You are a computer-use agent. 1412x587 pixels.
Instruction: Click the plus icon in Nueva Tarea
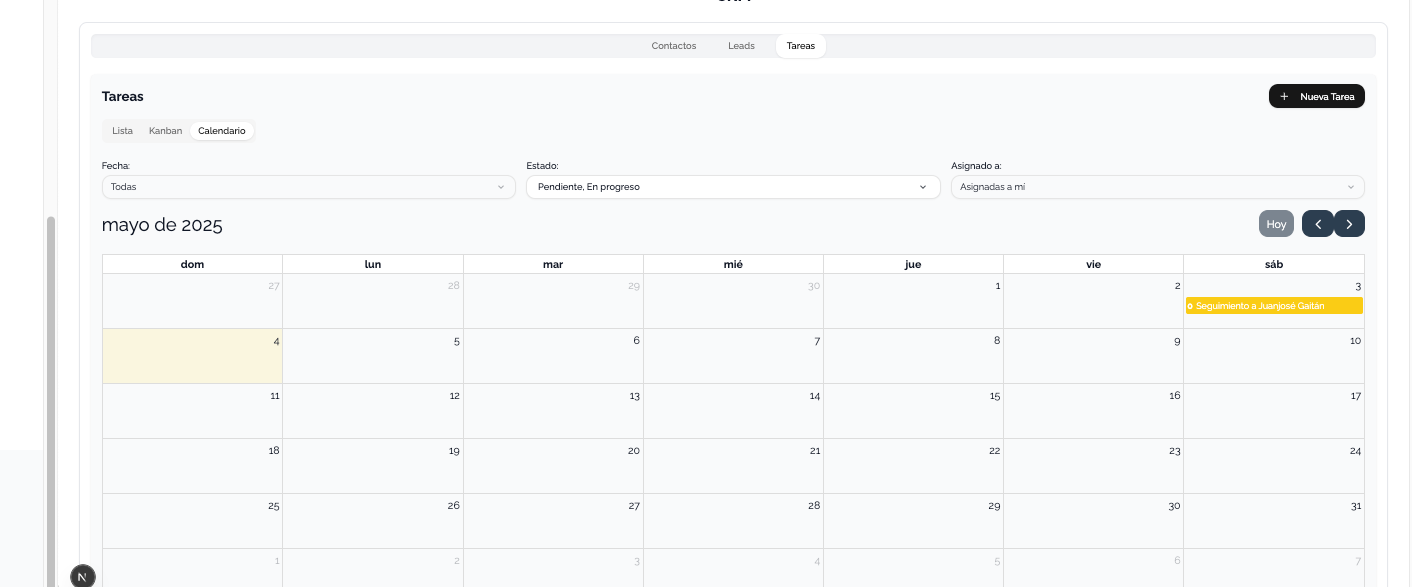[x=1284, y=97]
